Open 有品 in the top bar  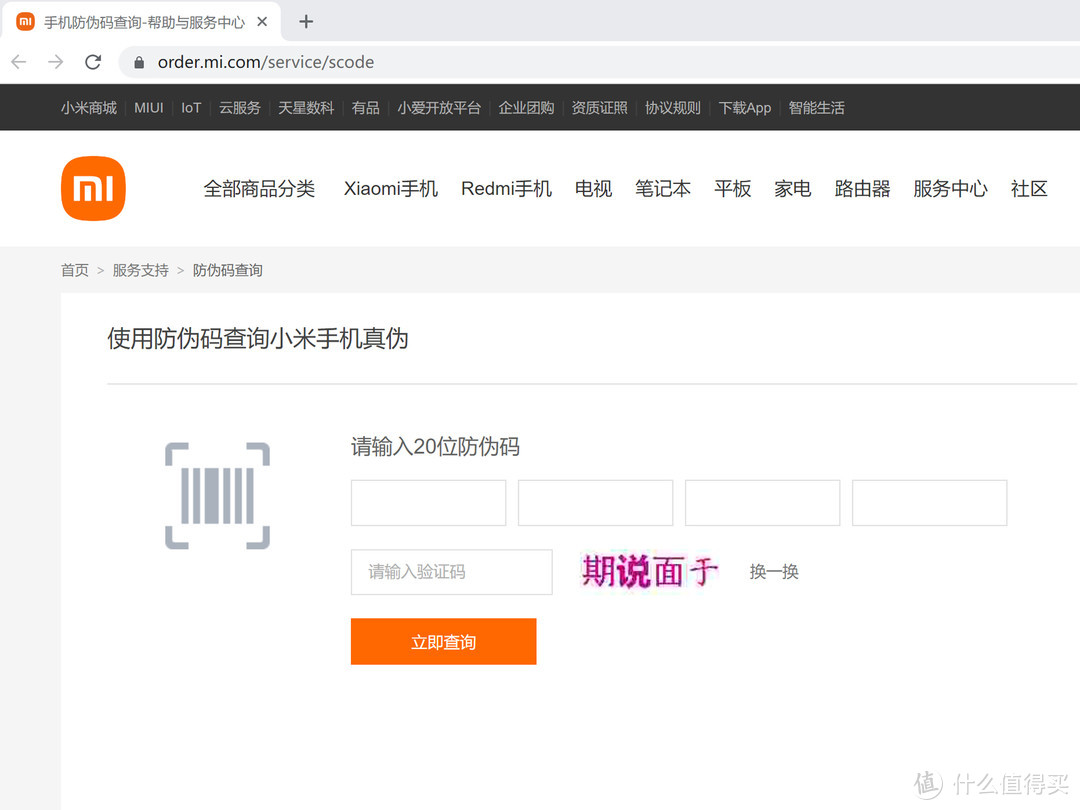(x=365, y=108)
